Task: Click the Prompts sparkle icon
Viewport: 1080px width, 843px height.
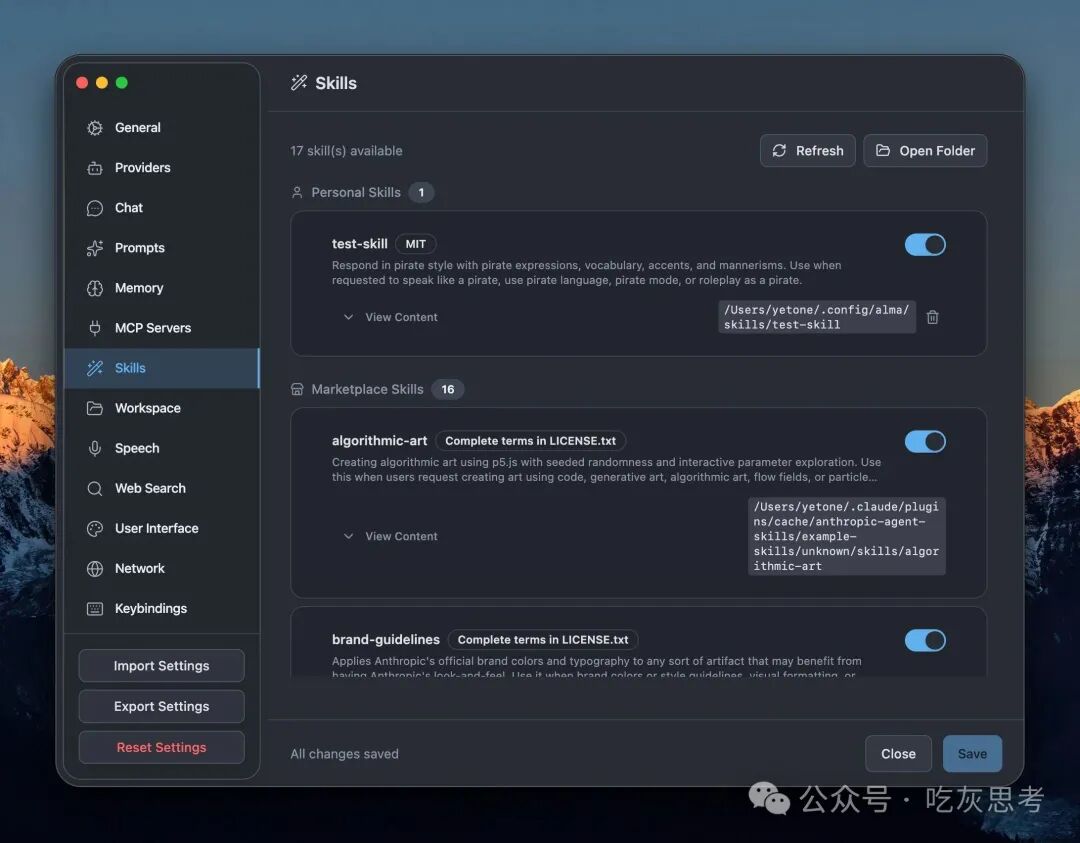Action: 95,248
